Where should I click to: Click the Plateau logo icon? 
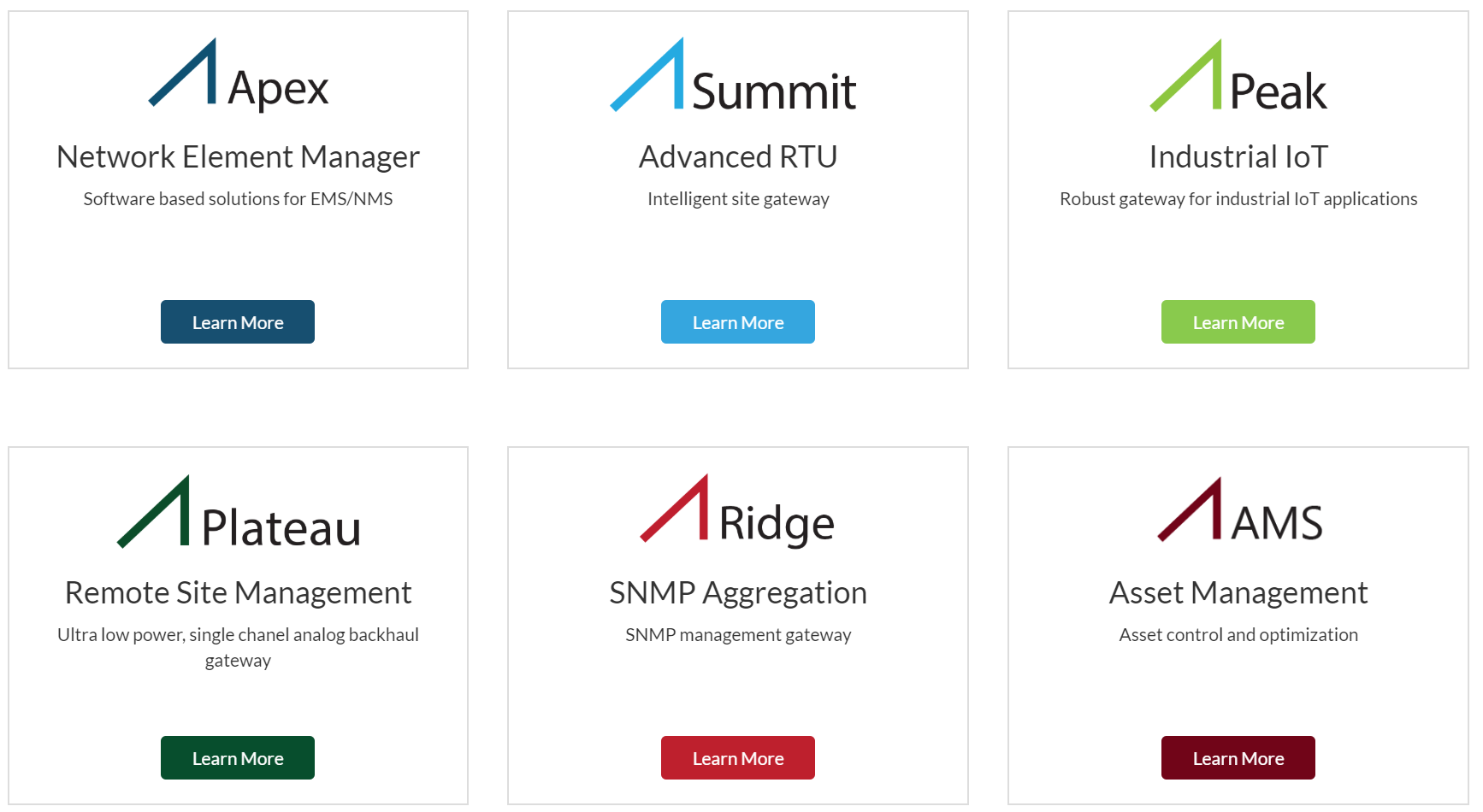239,512
